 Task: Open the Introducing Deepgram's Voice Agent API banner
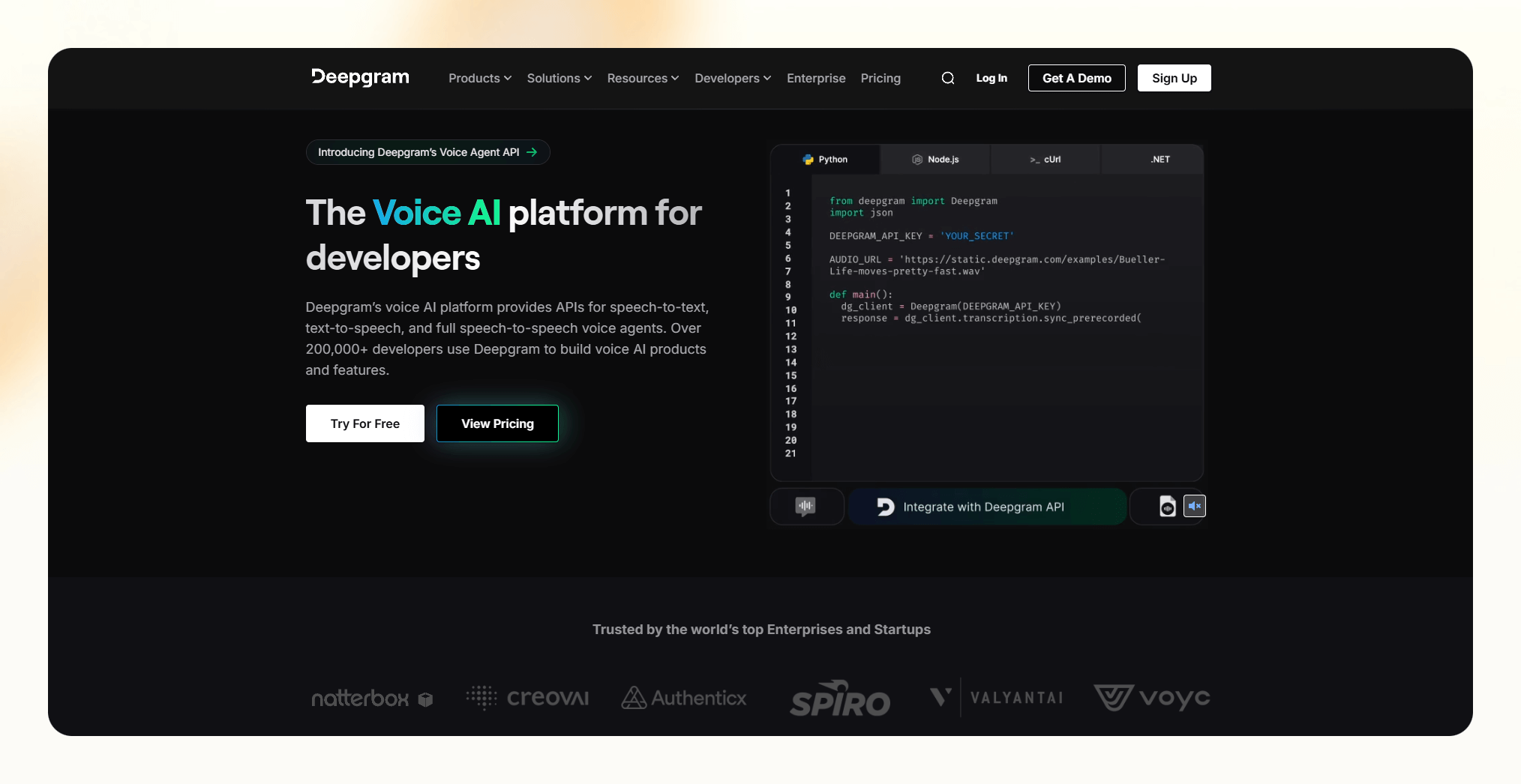point(427,152)
